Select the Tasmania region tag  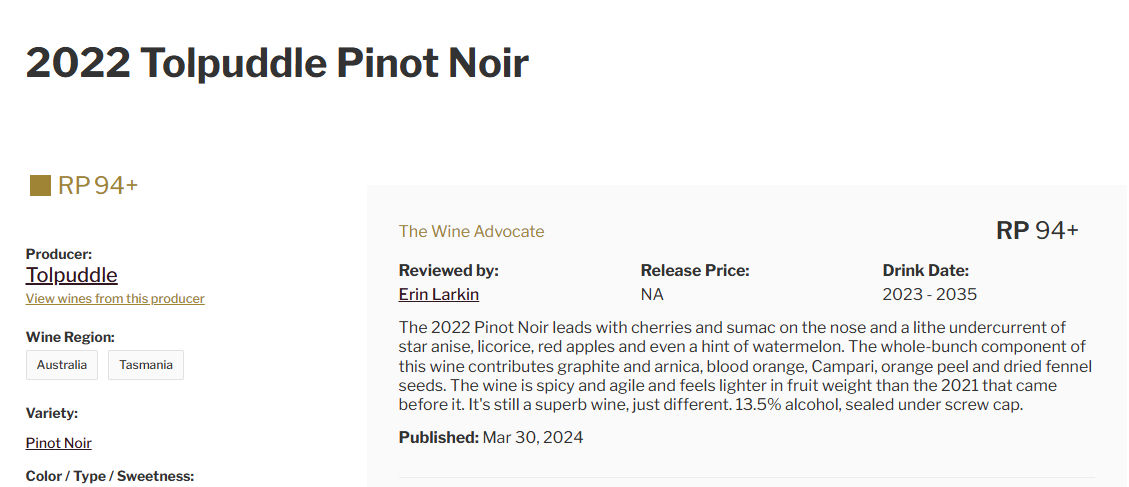[146, 365]
